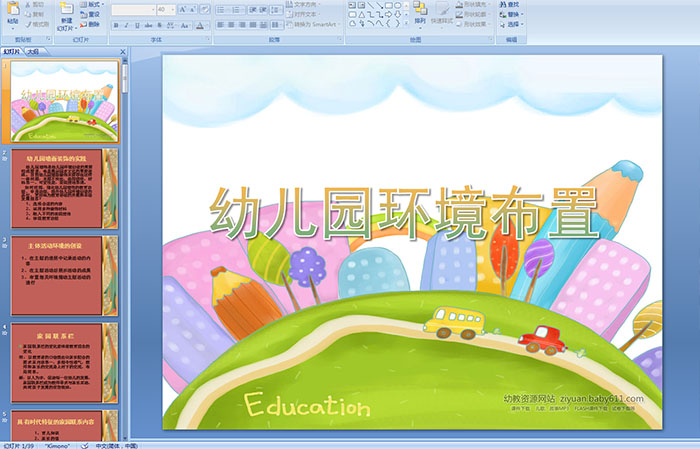Click the Decrease Font Size icon
This screenshot has height=449, width=700.
pyautogui.click(x=192, y=9)
